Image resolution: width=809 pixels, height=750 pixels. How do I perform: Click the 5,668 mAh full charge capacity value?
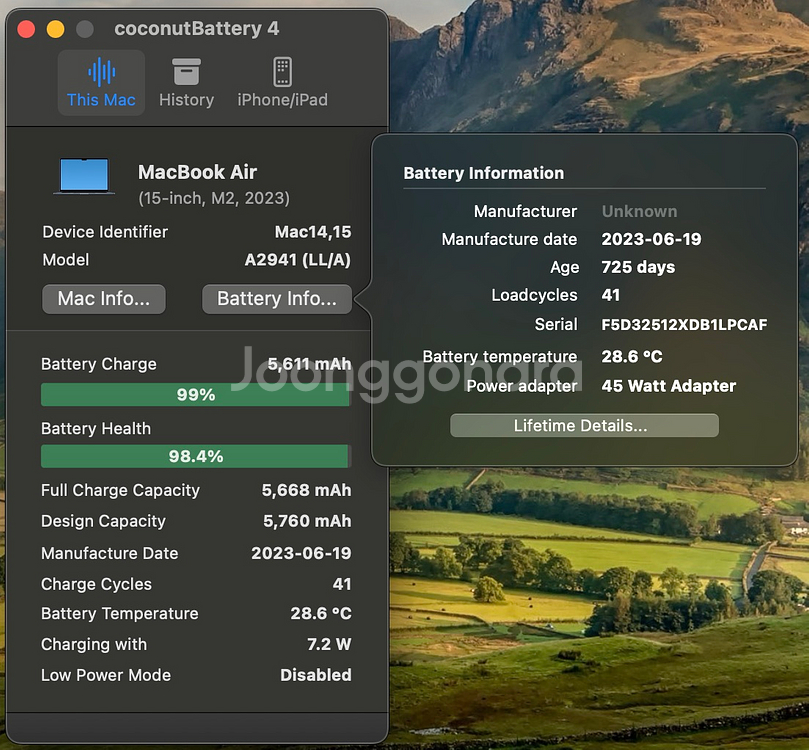click(x=306, y=490)
